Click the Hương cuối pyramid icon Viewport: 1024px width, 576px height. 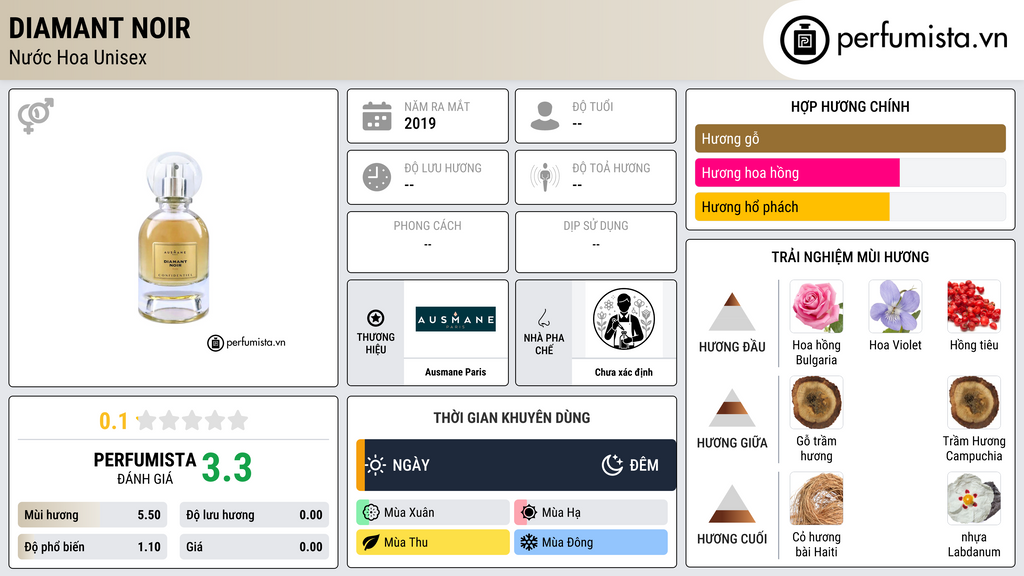click(x=732, y=504)
